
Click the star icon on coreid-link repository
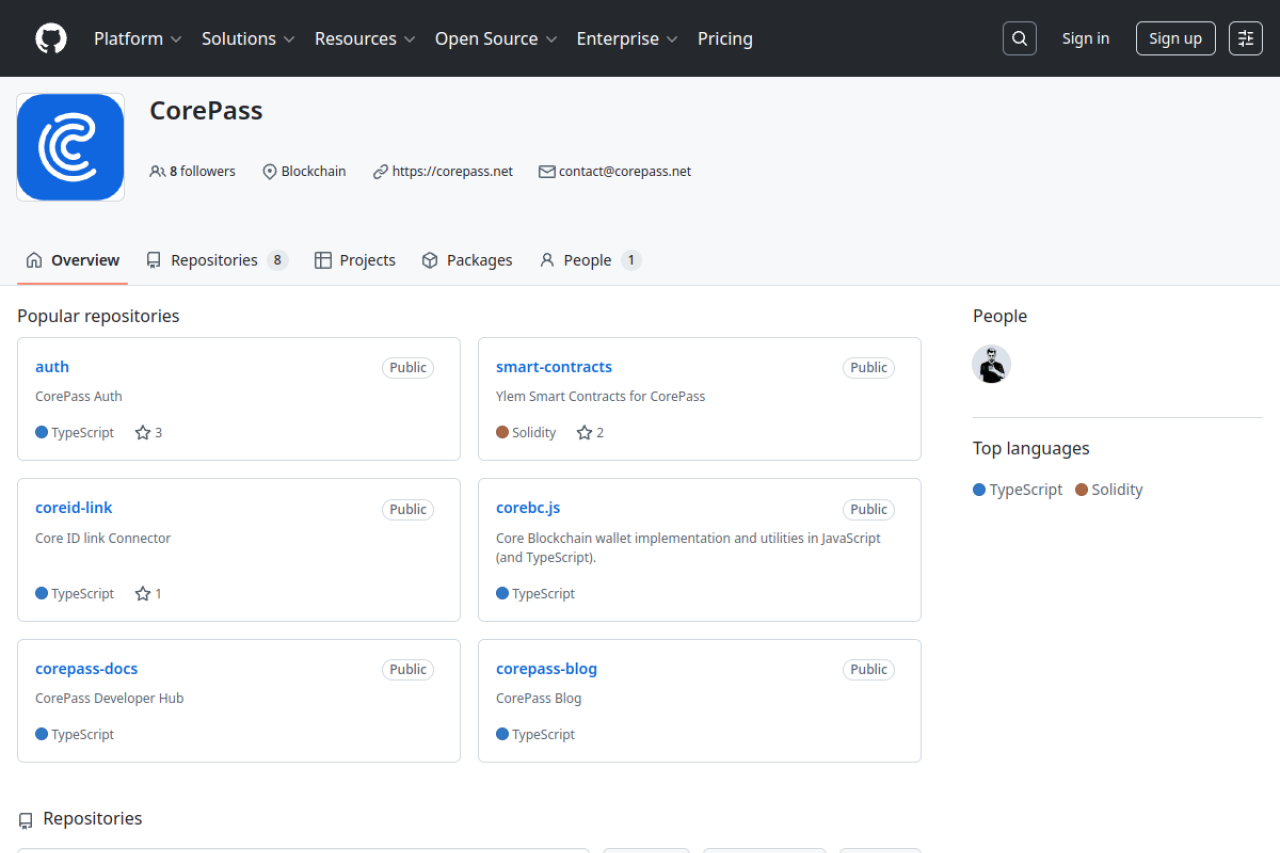point(143,594)
